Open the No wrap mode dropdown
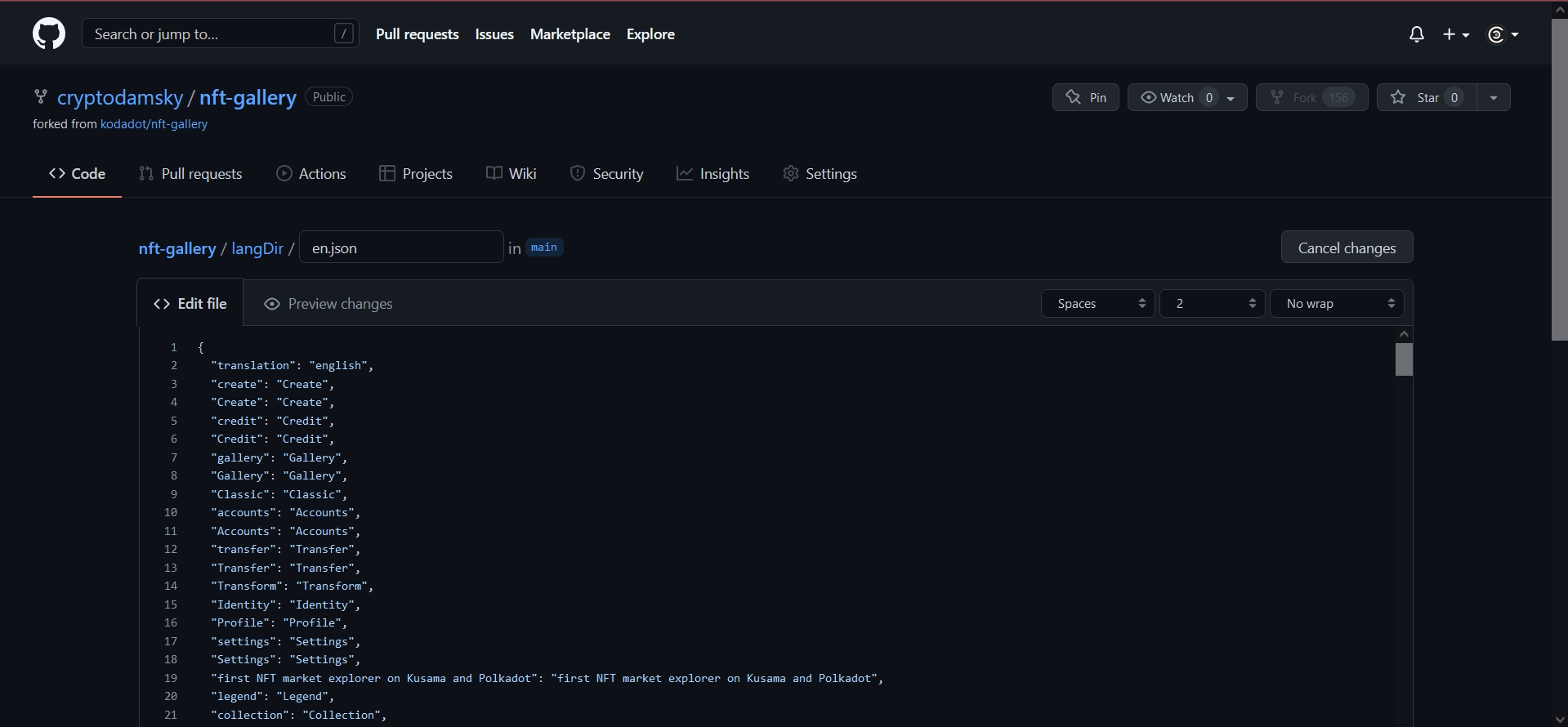1568x727 pixels. click(x=1337, y=304)
